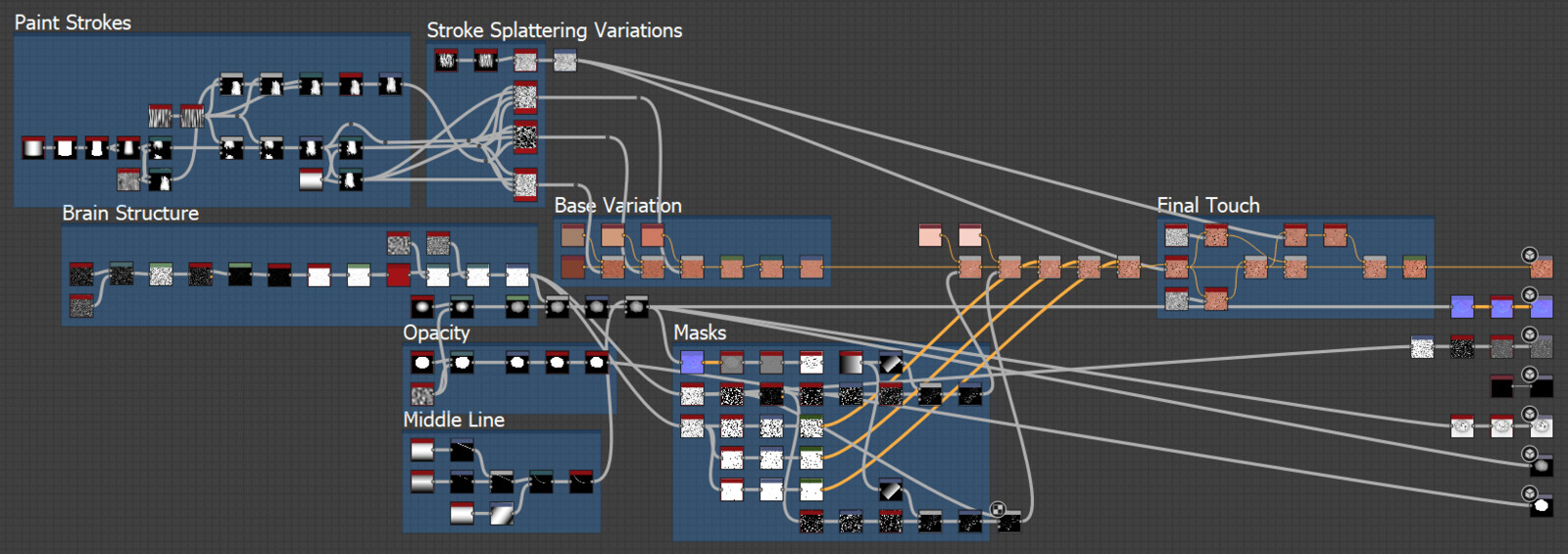
Task: Select the purple normal output node on the far right
Action: [x=1542, y=306]
